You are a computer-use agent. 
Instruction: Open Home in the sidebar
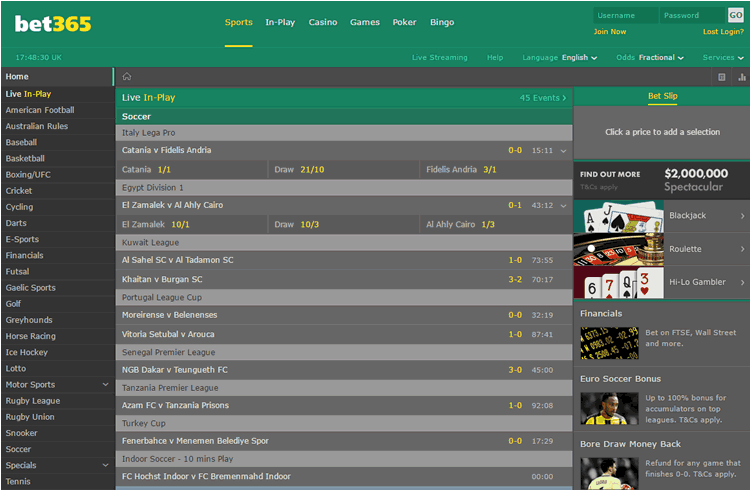click(57, 77)
